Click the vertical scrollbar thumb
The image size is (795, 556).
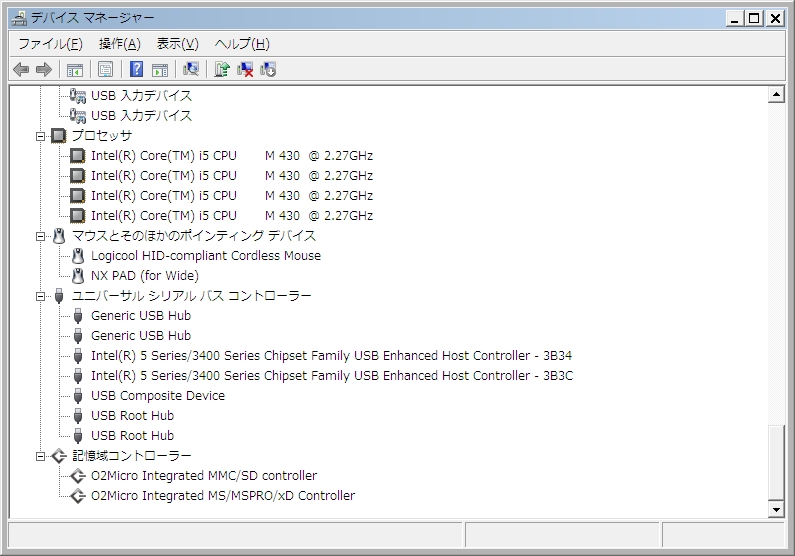[776, 462]
